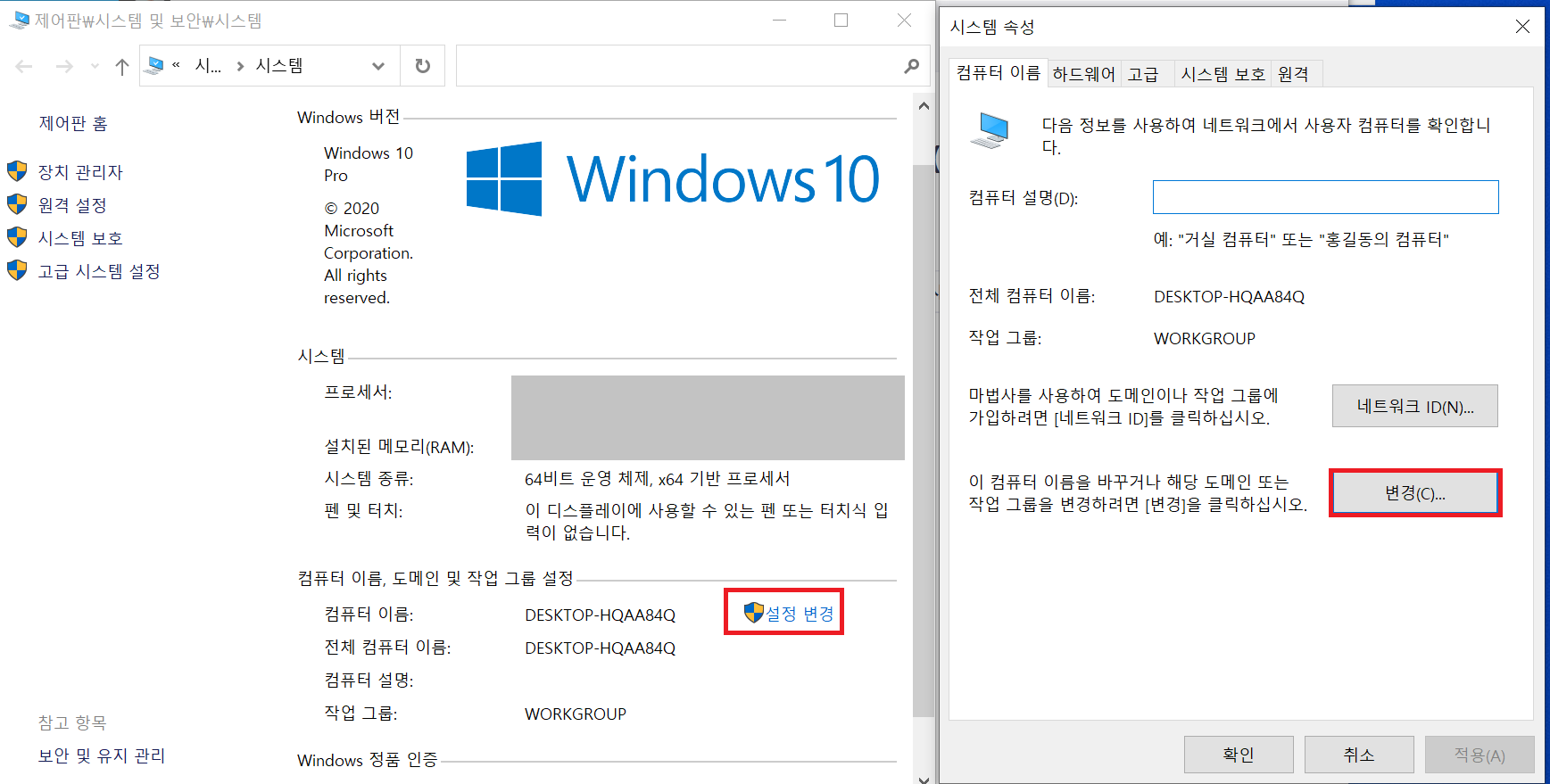
Task: Open 고급 시스템 설정 link
Action: point(99,271)
